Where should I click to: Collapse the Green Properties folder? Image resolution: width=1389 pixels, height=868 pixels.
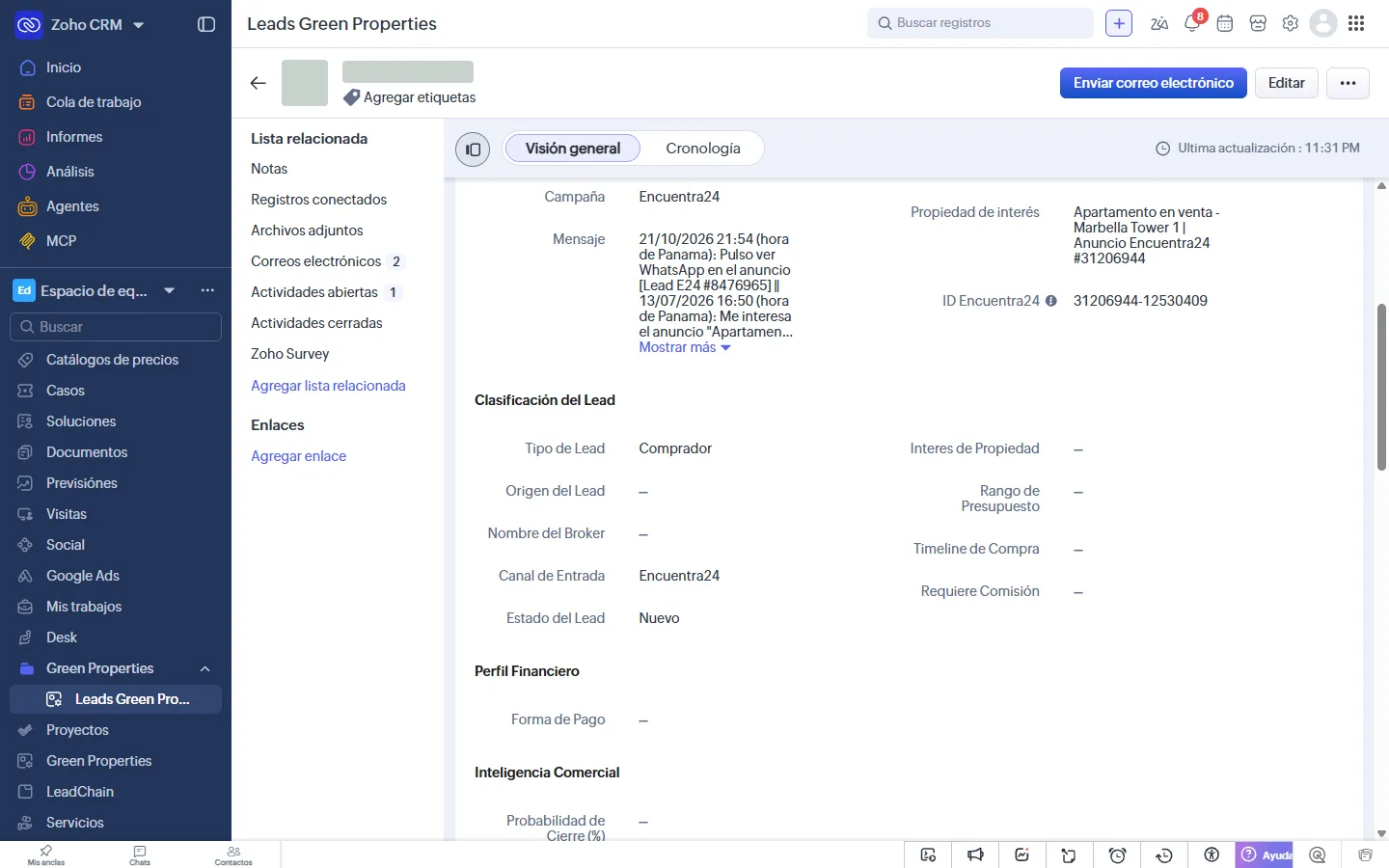(204, 668)
